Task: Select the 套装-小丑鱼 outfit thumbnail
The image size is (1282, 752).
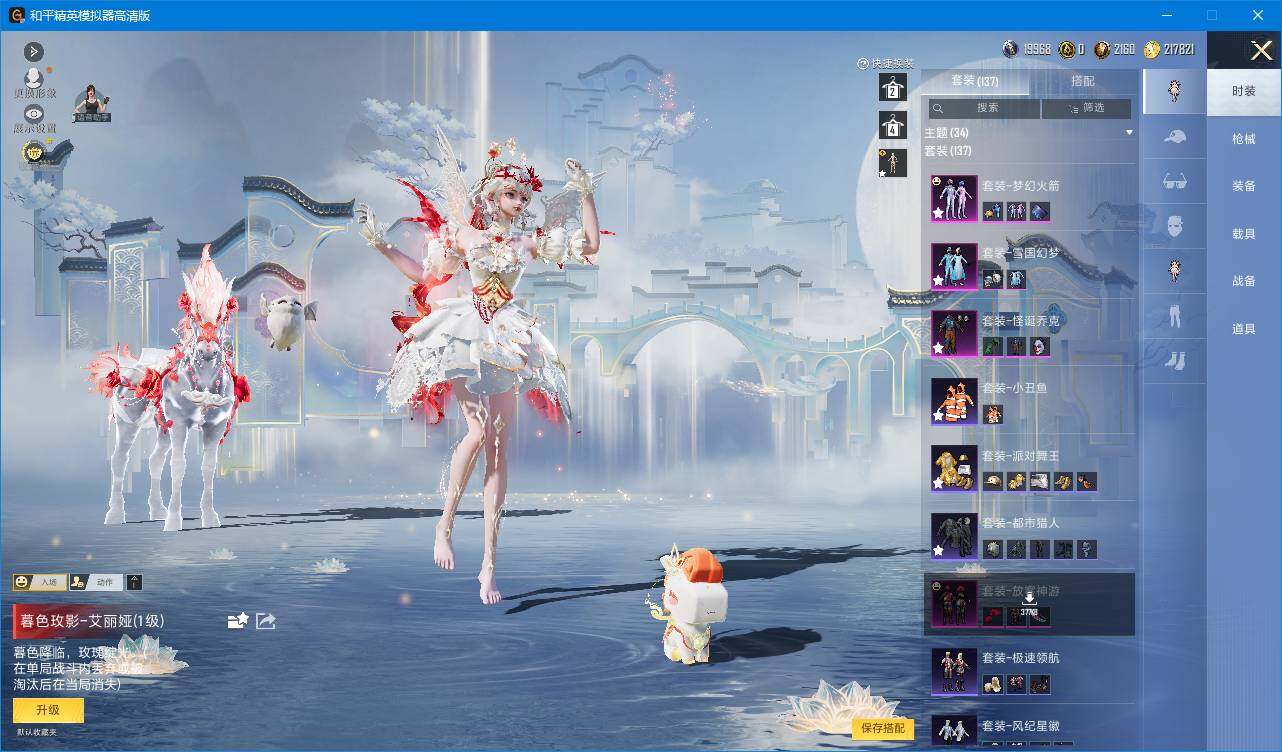Action: tap(954, 400)
